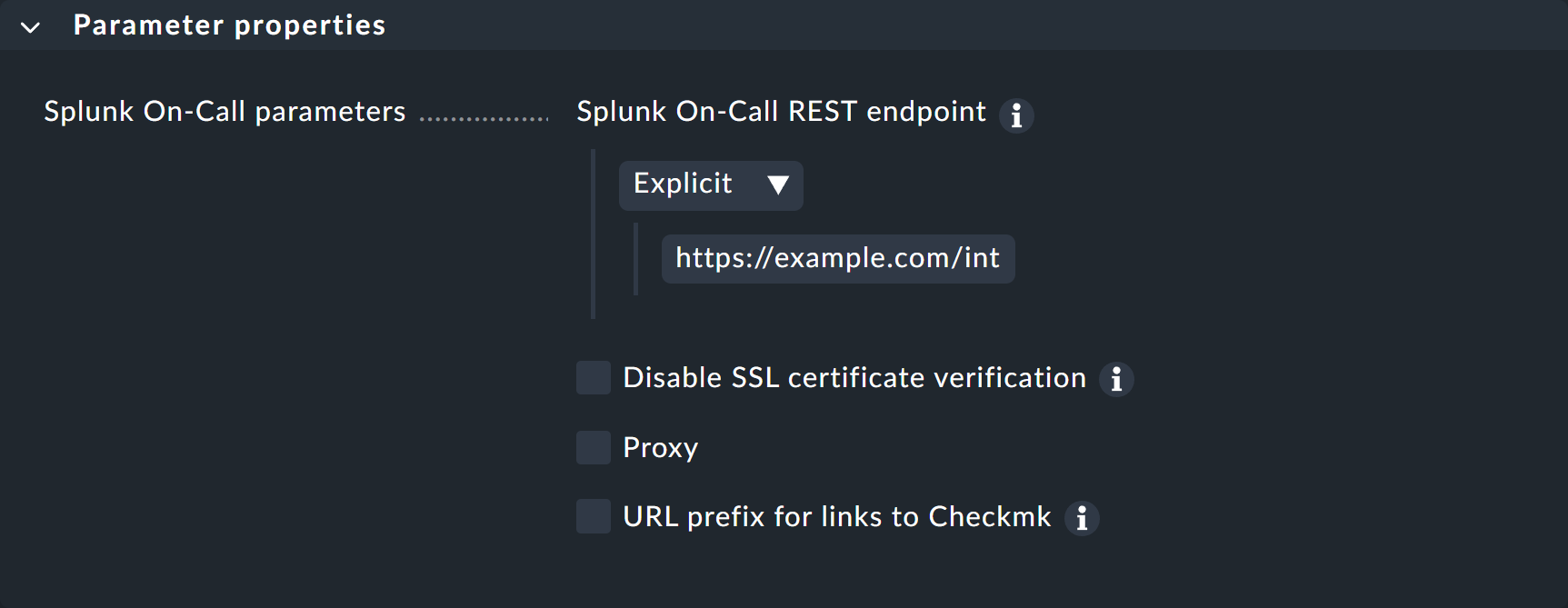Click the collapse chevron beside Parameter properties
The width and height of the screenshot is (1568, 608).
pos(30,27)
